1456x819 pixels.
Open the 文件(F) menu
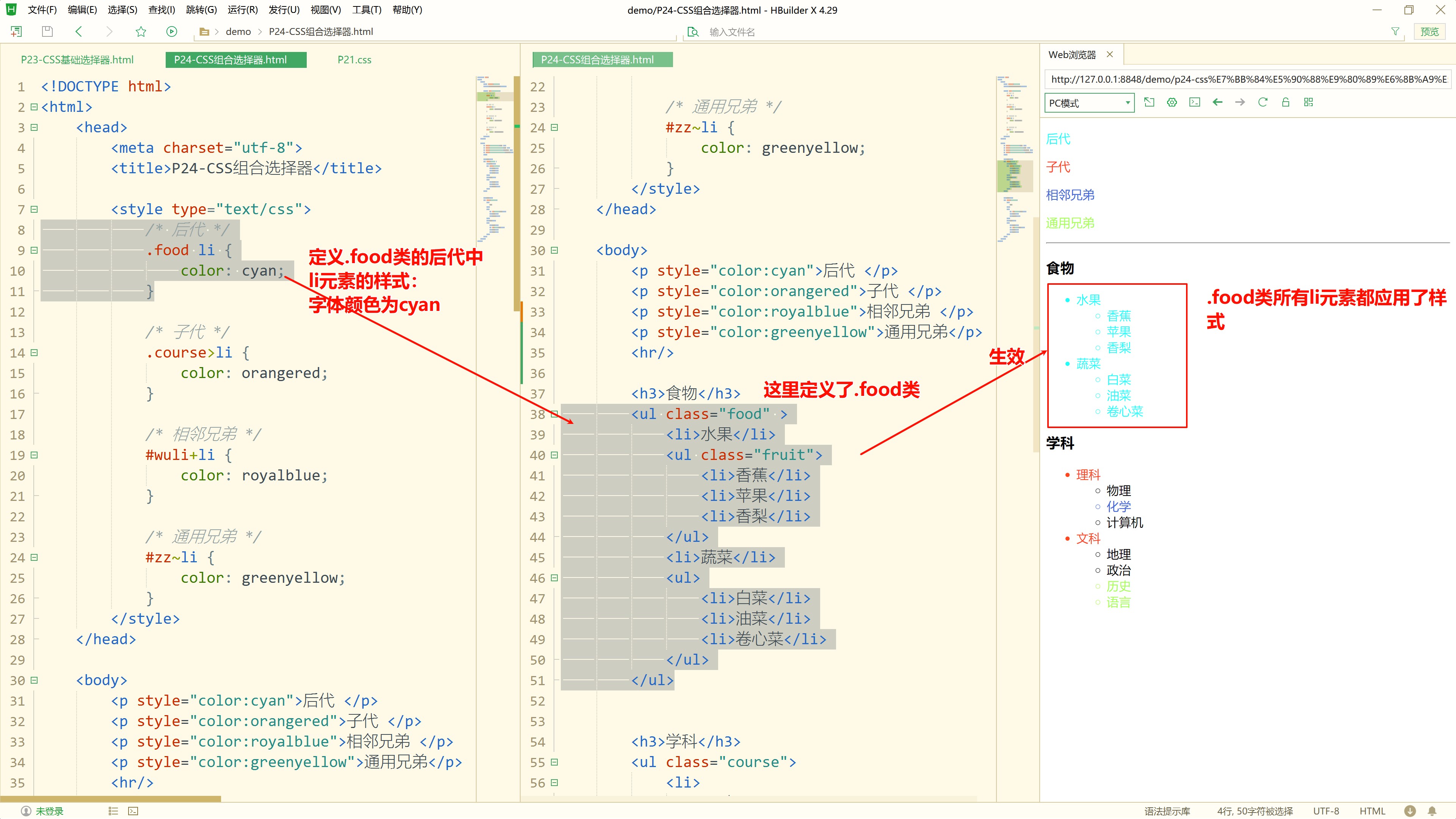pyautogui.click(x=42, y=9)
